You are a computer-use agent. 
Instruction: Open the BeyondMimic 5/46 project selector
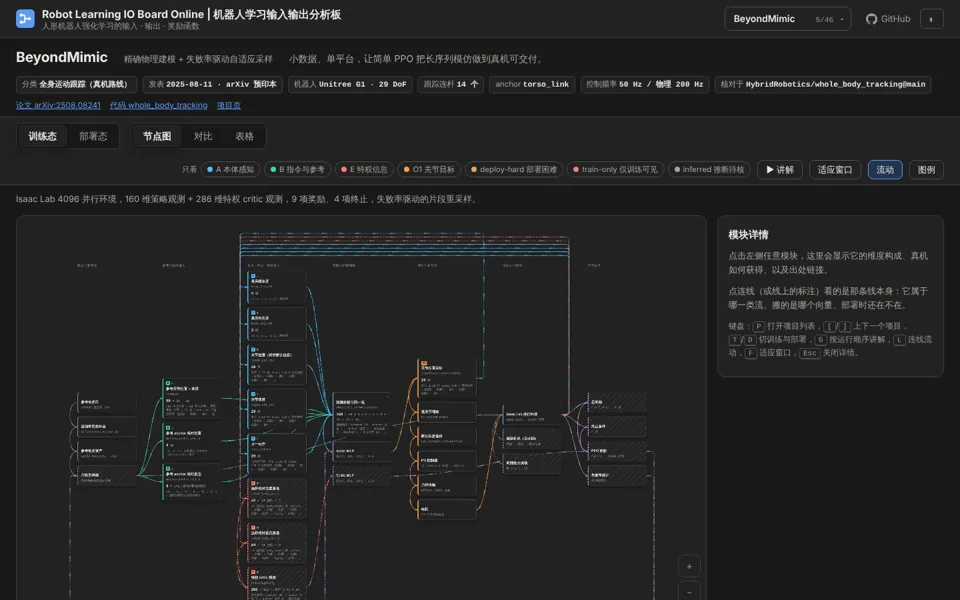(787, 19)
